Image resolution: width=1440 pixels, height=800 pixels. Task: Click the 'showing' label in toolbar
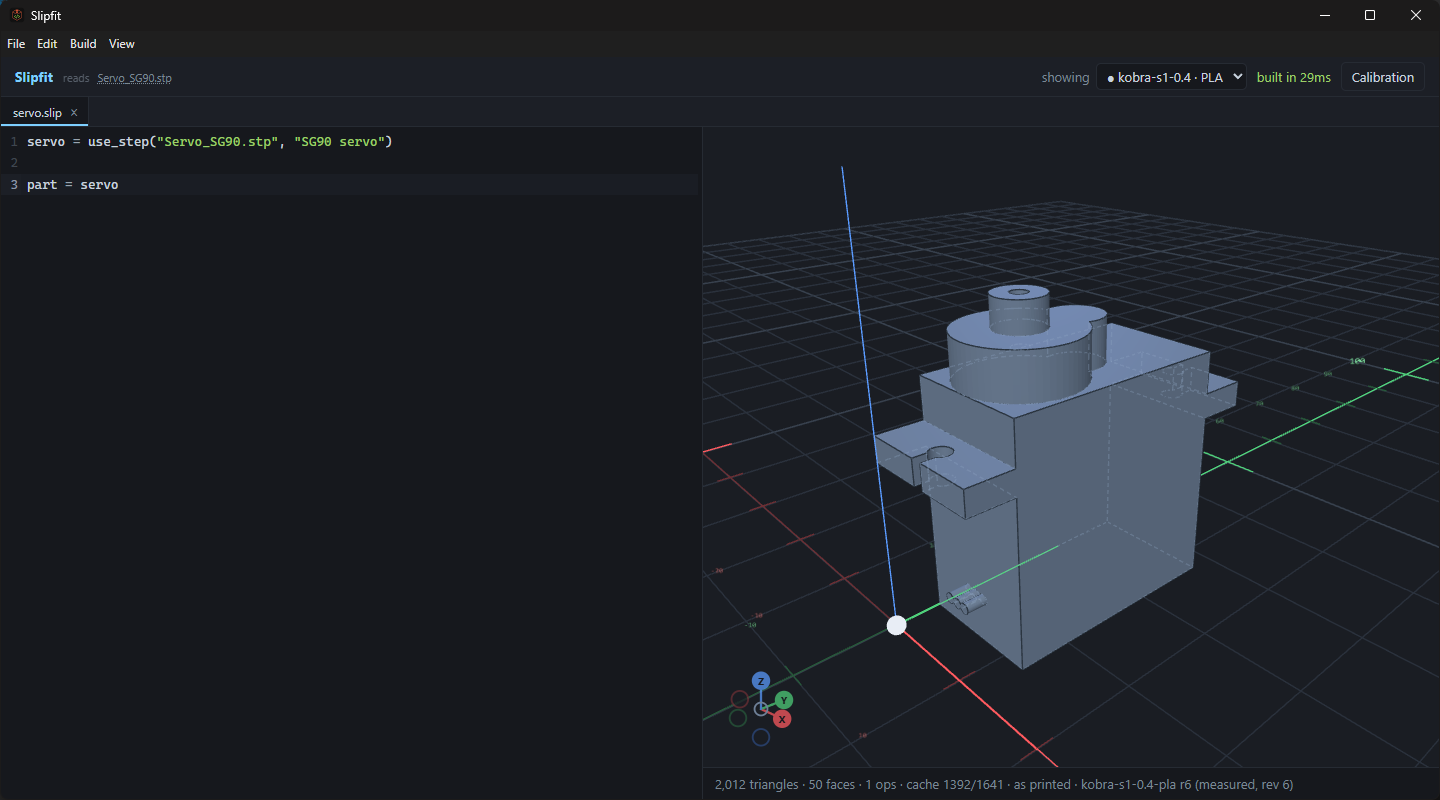click(x=1065, y=78)
